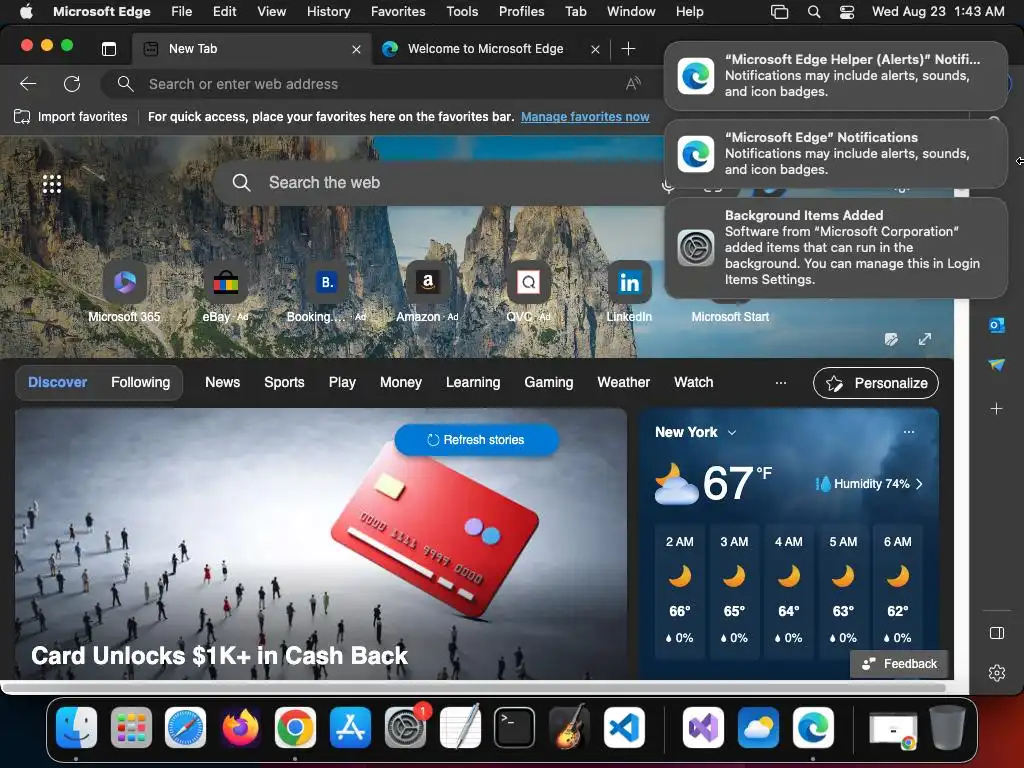Launch Visual Studio Code from Dock
The height and width of the screenshot is (768, 1024).
tap(624, 727)
